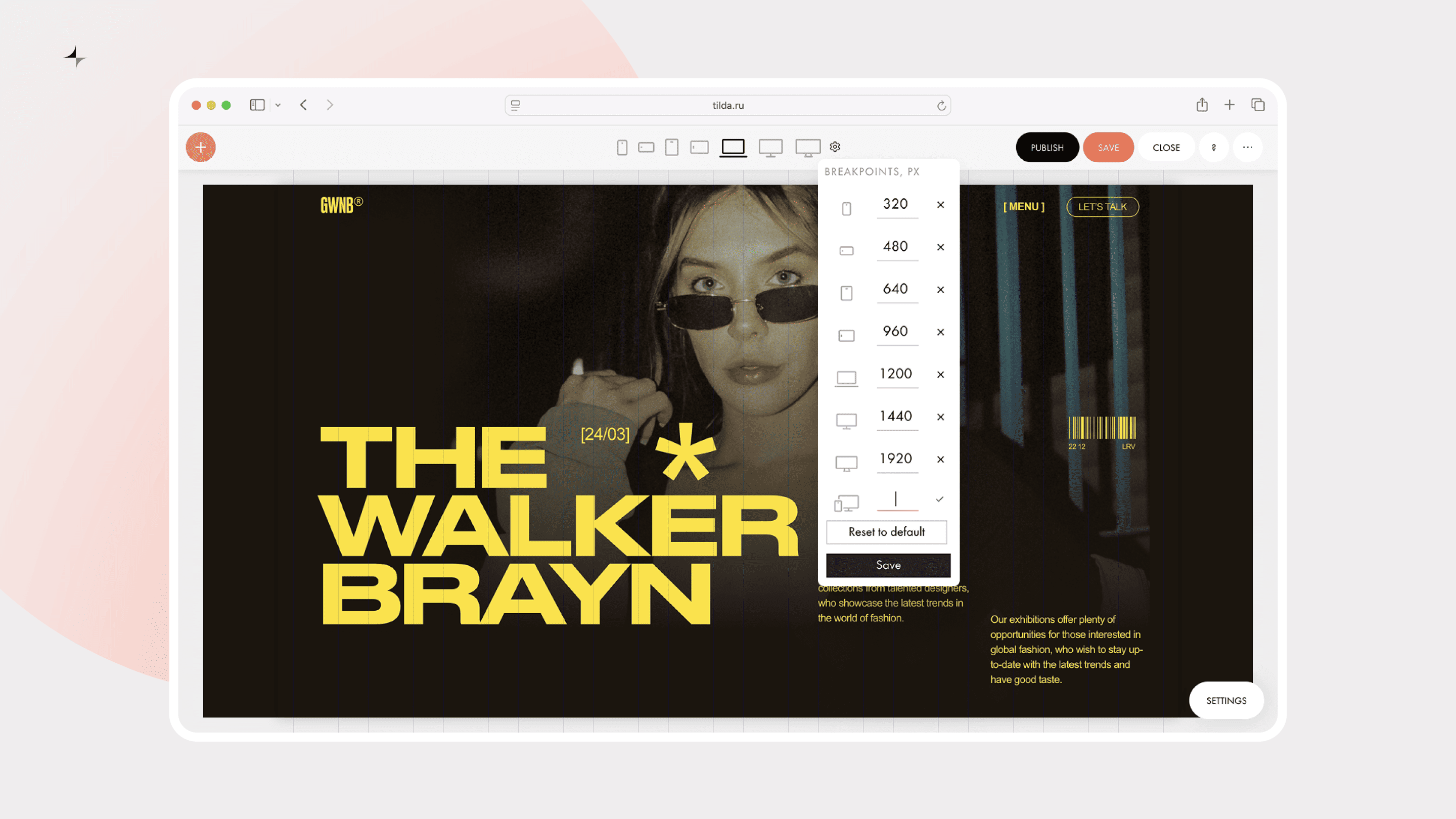The height and width of the screenshot is (819, 1456).
Task: Expand the browser sidebar dropdown chevron
Action: (x=278, y=105)
